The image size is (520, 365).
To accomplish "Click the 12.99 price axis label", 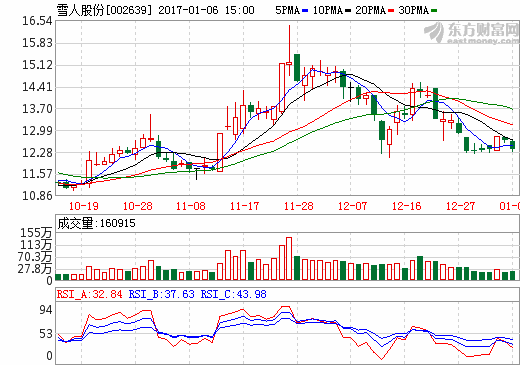I will point(37,131).
